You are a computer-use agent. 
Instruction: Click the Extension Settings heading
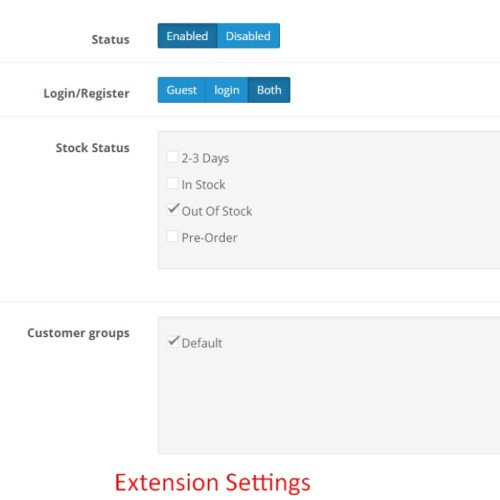(x=212, y=483)
